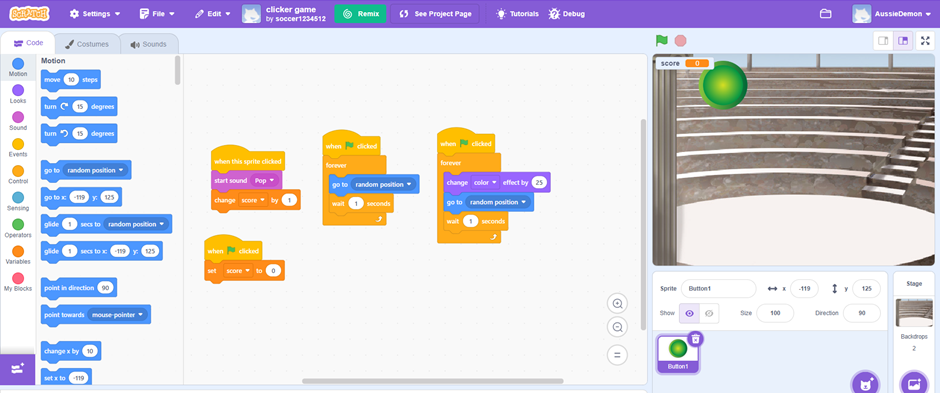Reset workspace zoom with equals icon
The image size is (940, 393).
pyautogui.click(x=617, y=355)
